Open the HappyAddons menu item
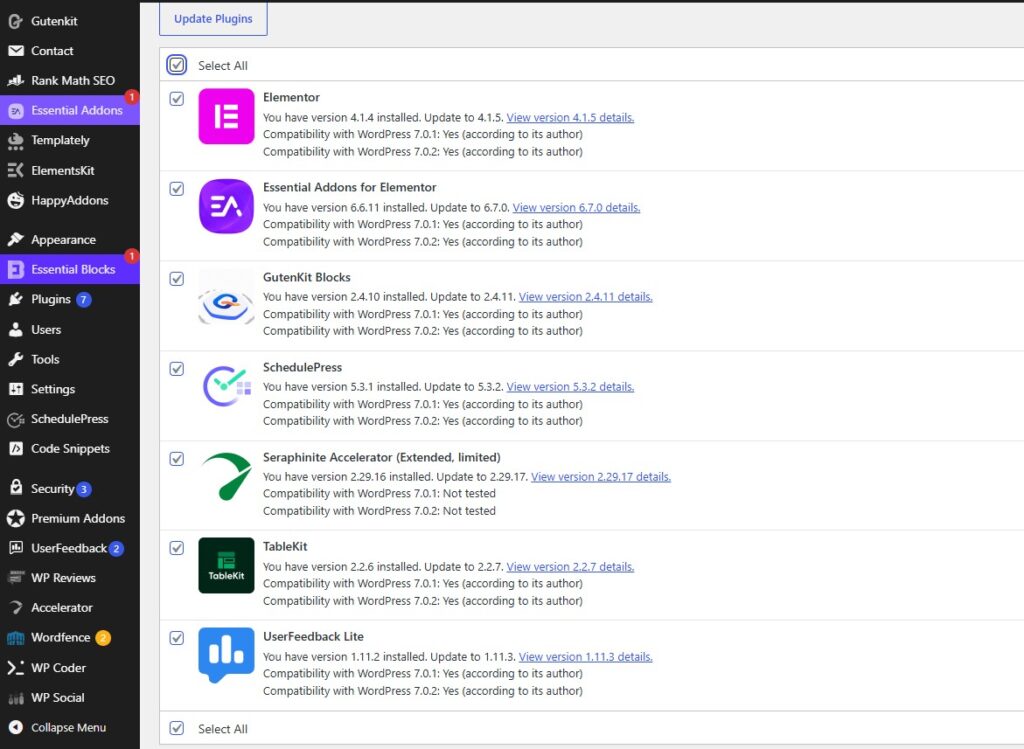The height and width of the screenshot is (749, 1024). pyautogui.click(x=70, y=200)
